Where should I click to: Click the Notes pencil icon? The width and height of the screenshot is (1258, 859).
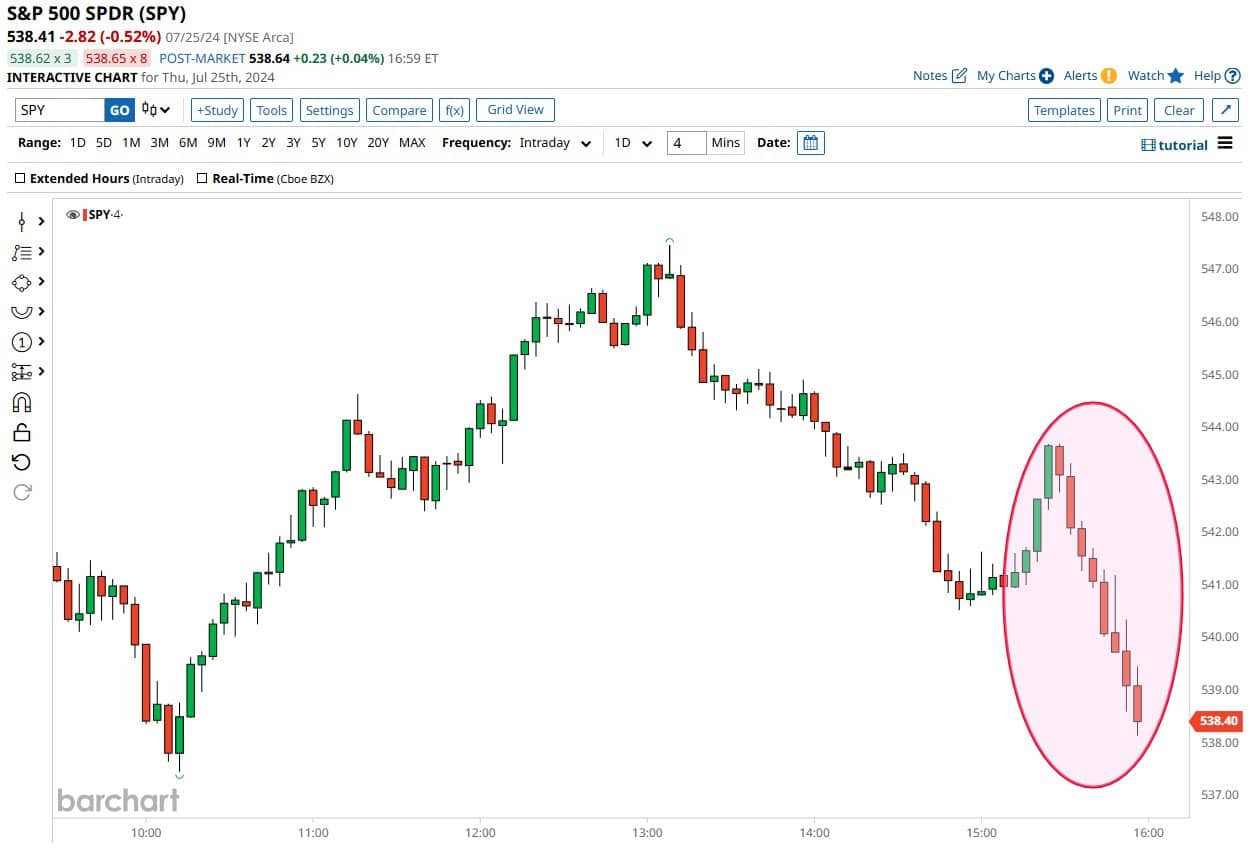point(959,76)
